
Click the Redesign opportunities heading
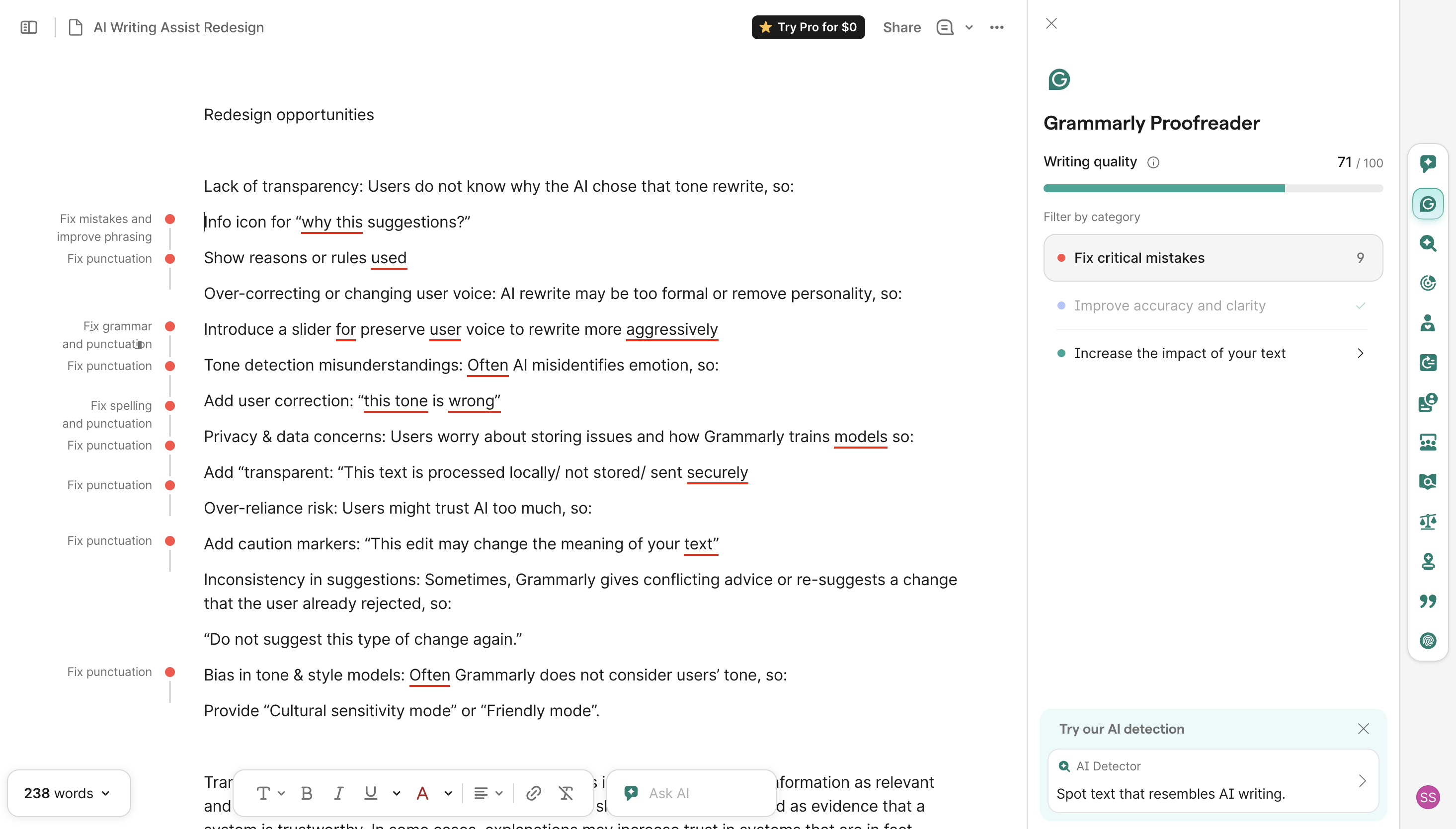(289, 114)
